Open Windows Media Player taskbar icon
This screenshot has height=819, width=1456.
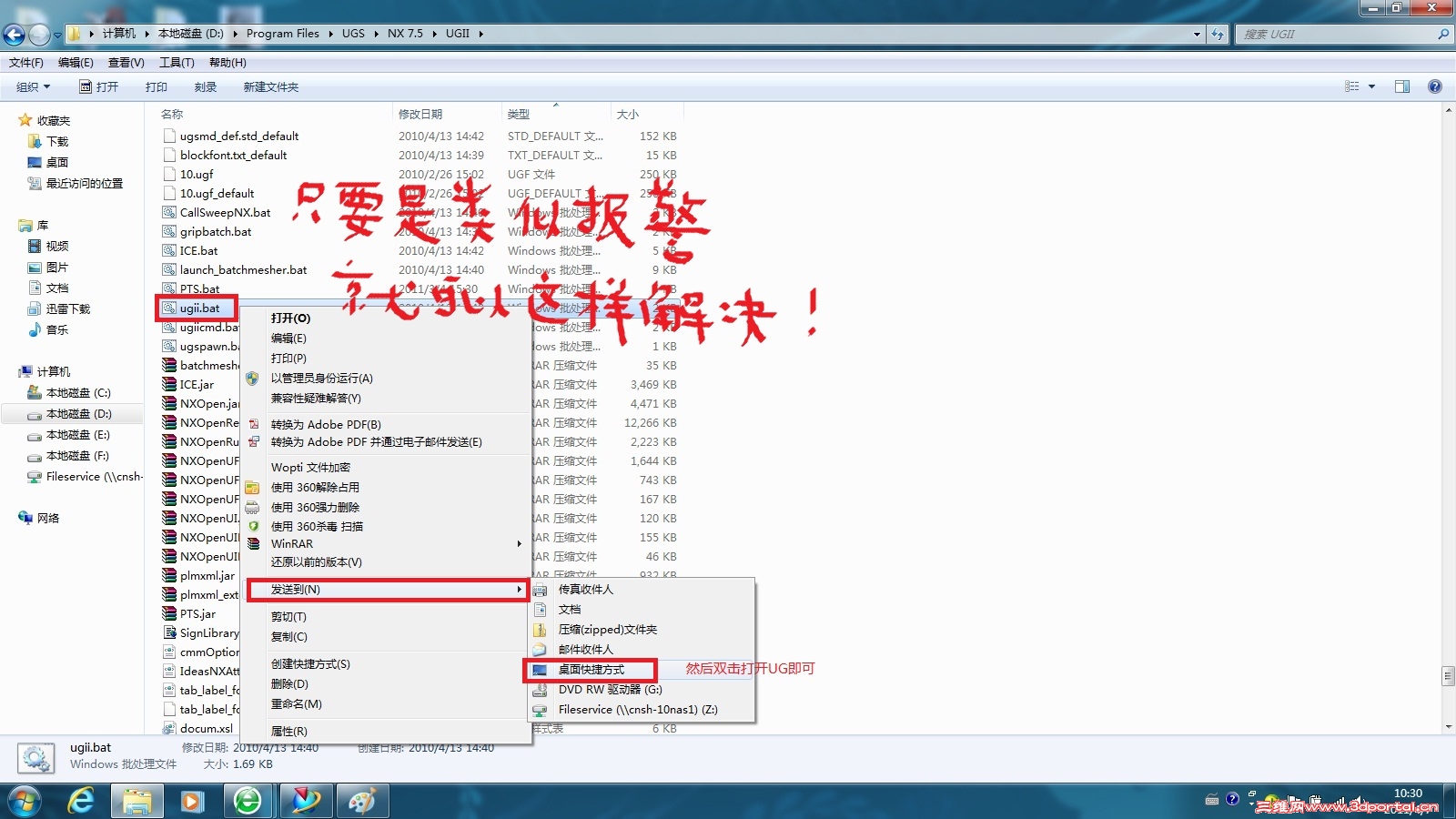(x=192, y=801)
